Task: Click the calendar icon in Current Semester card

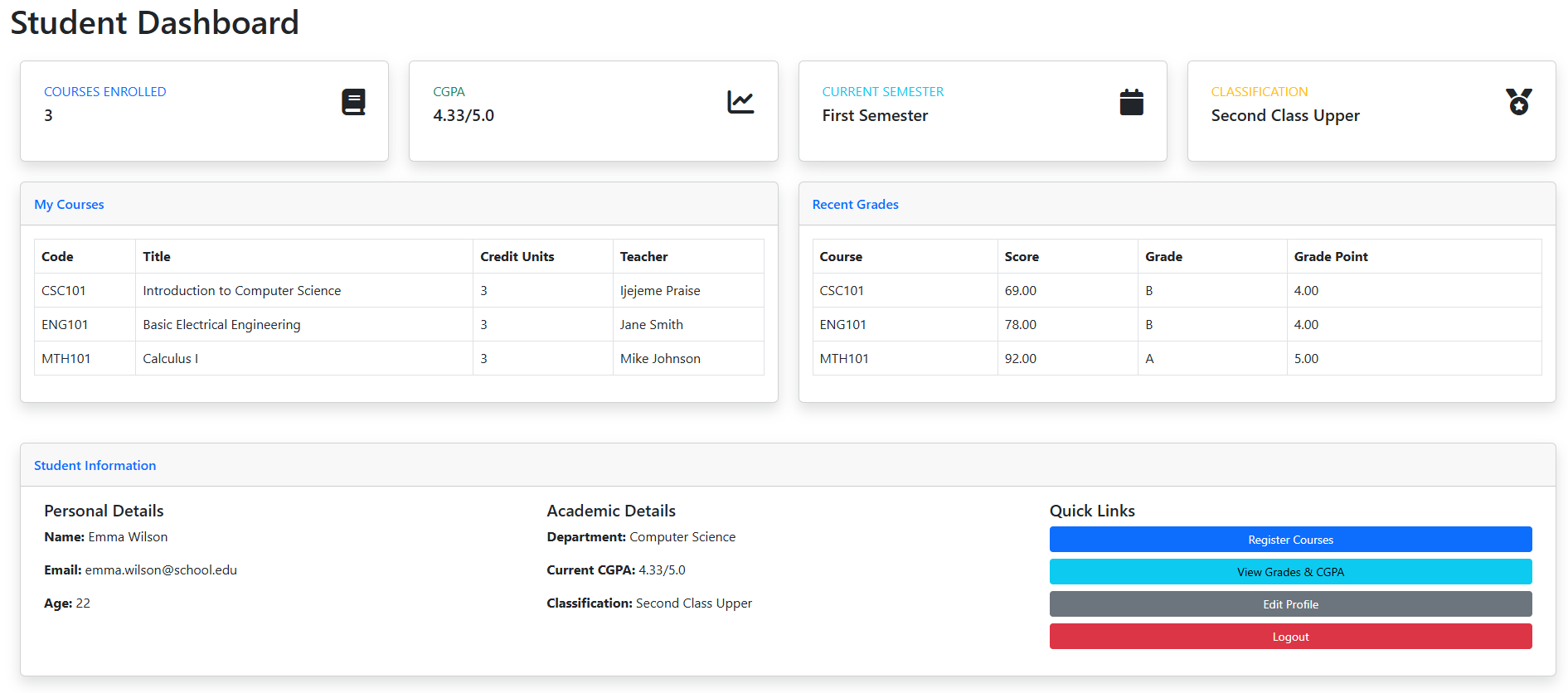Action: tap(1131, 102)
